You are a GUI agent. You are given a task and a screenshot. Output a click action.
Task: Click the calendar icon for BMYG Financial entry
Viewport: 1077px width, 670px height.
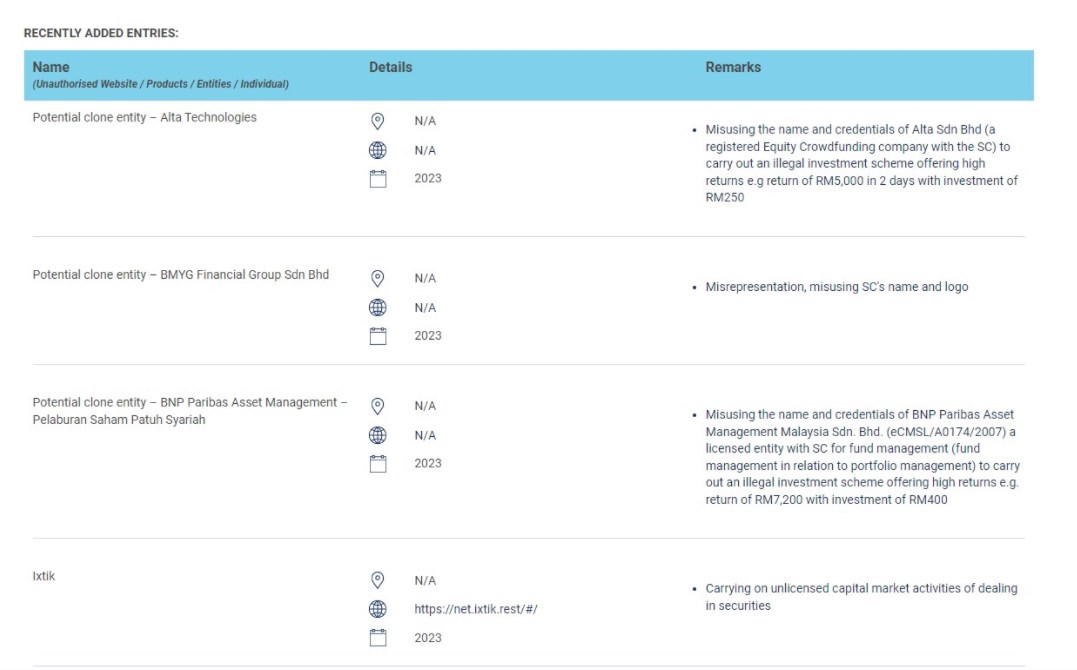(x=378, y=336)
